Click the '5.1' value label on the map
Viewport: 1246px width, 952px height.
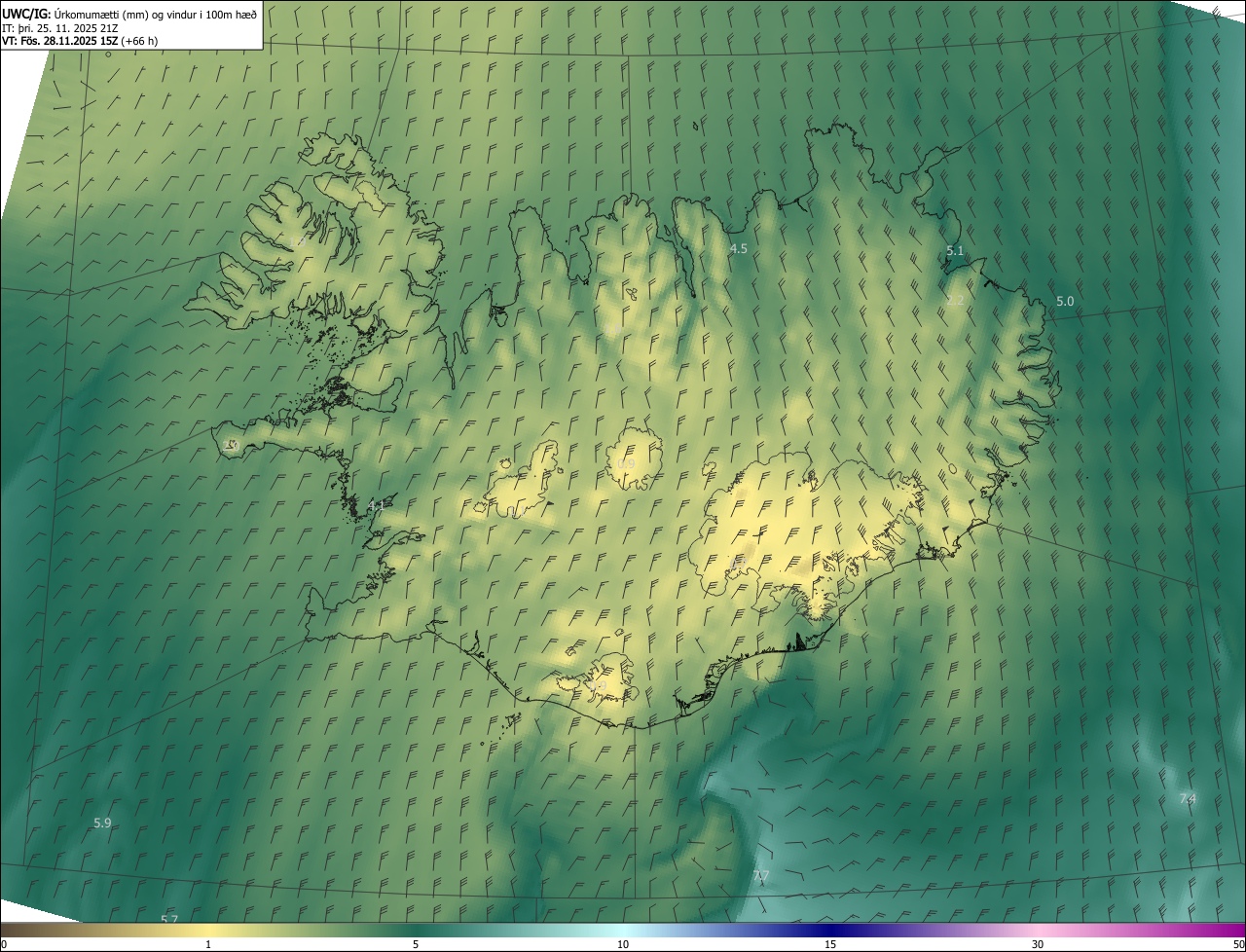pos(955,251)
